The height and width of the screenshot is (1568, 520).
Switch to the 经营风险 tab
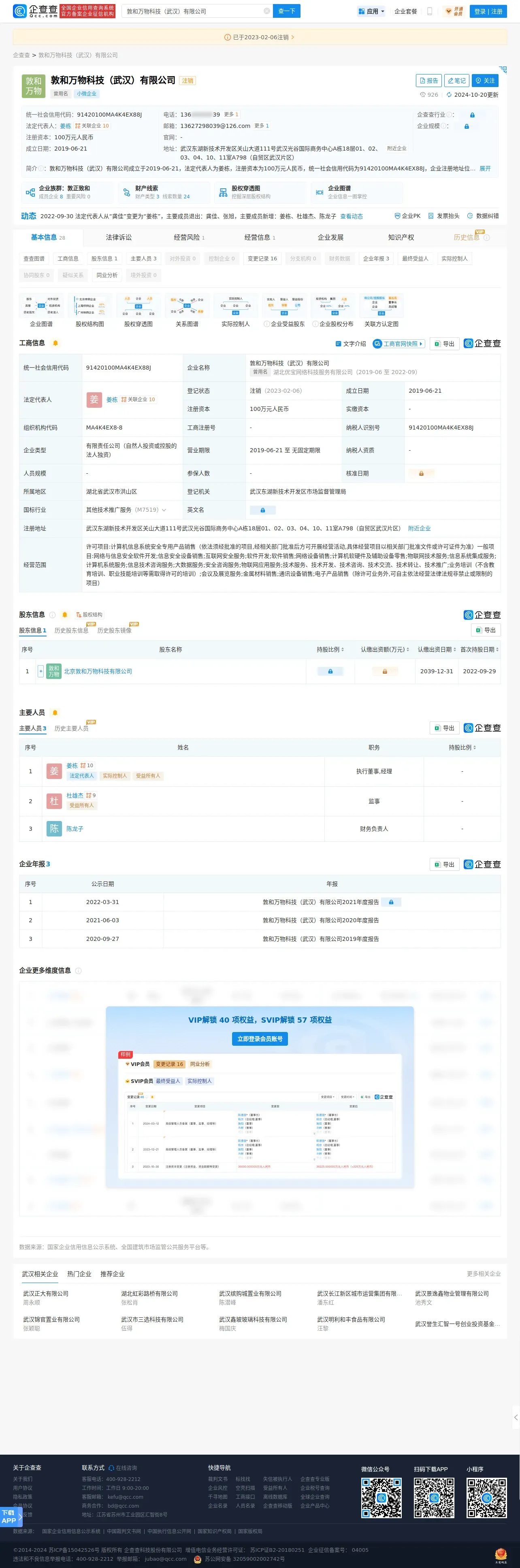pos(190,237)
